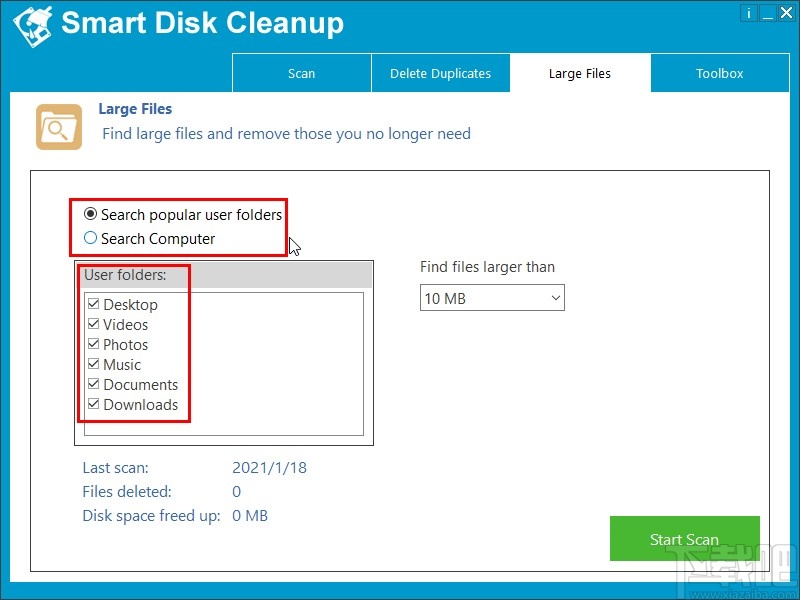800x600 pixels.
Task: Close the Smart Disk Cleanup window
Action: [786, 13]
